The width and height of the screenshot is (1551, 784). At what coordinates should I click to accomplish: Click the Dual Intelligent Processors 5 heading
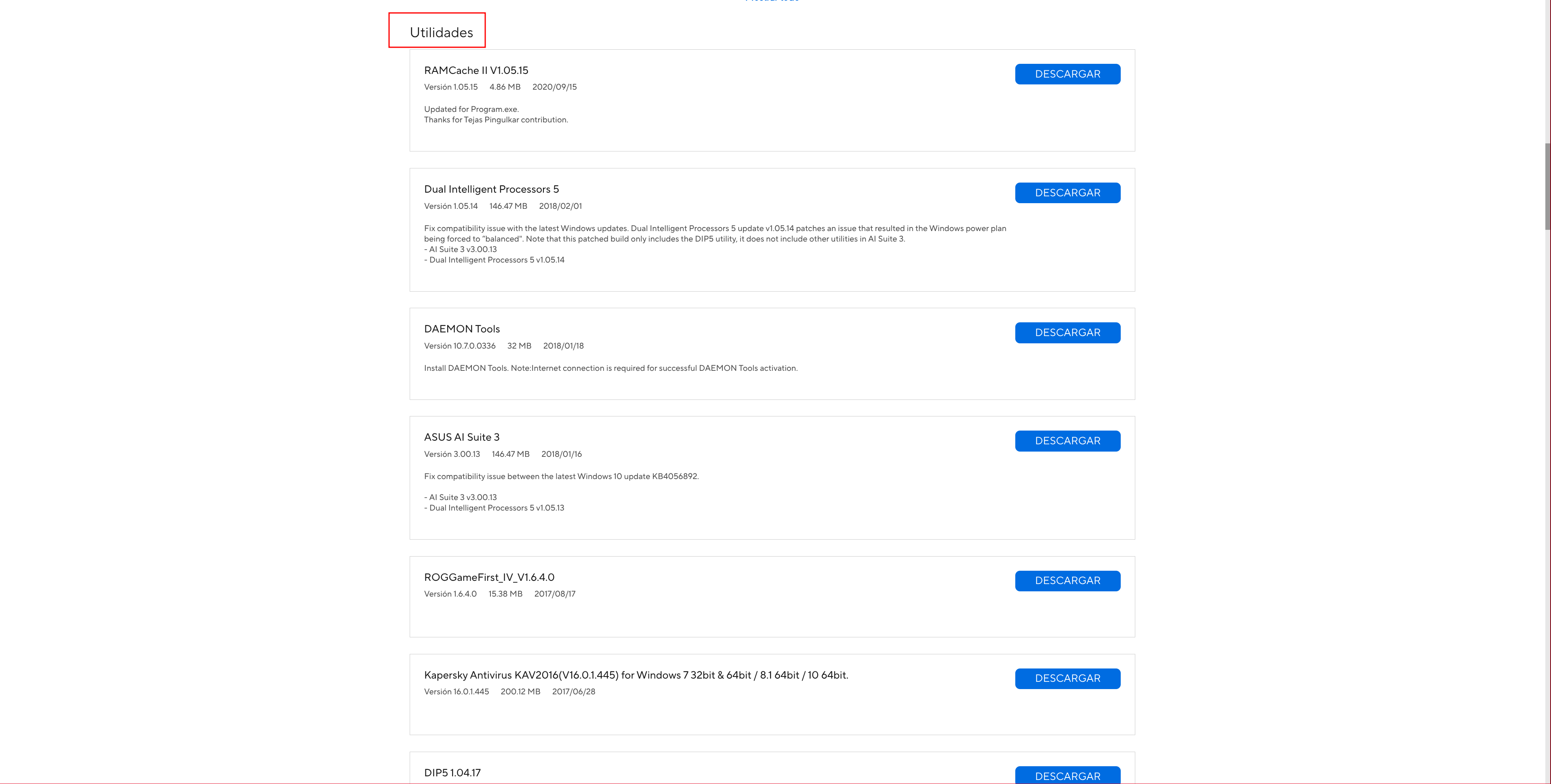[491, 189]
